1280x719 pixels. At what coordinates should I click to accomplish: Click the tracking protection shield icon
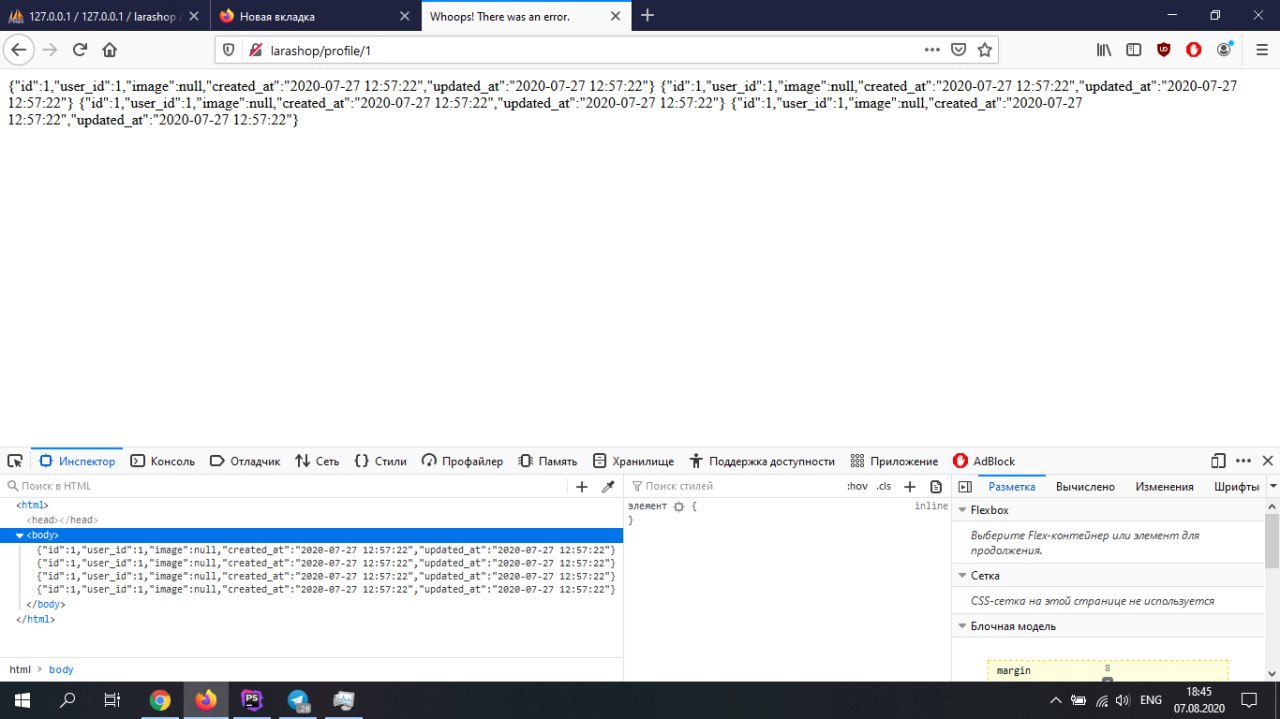[x=229, y=49]
